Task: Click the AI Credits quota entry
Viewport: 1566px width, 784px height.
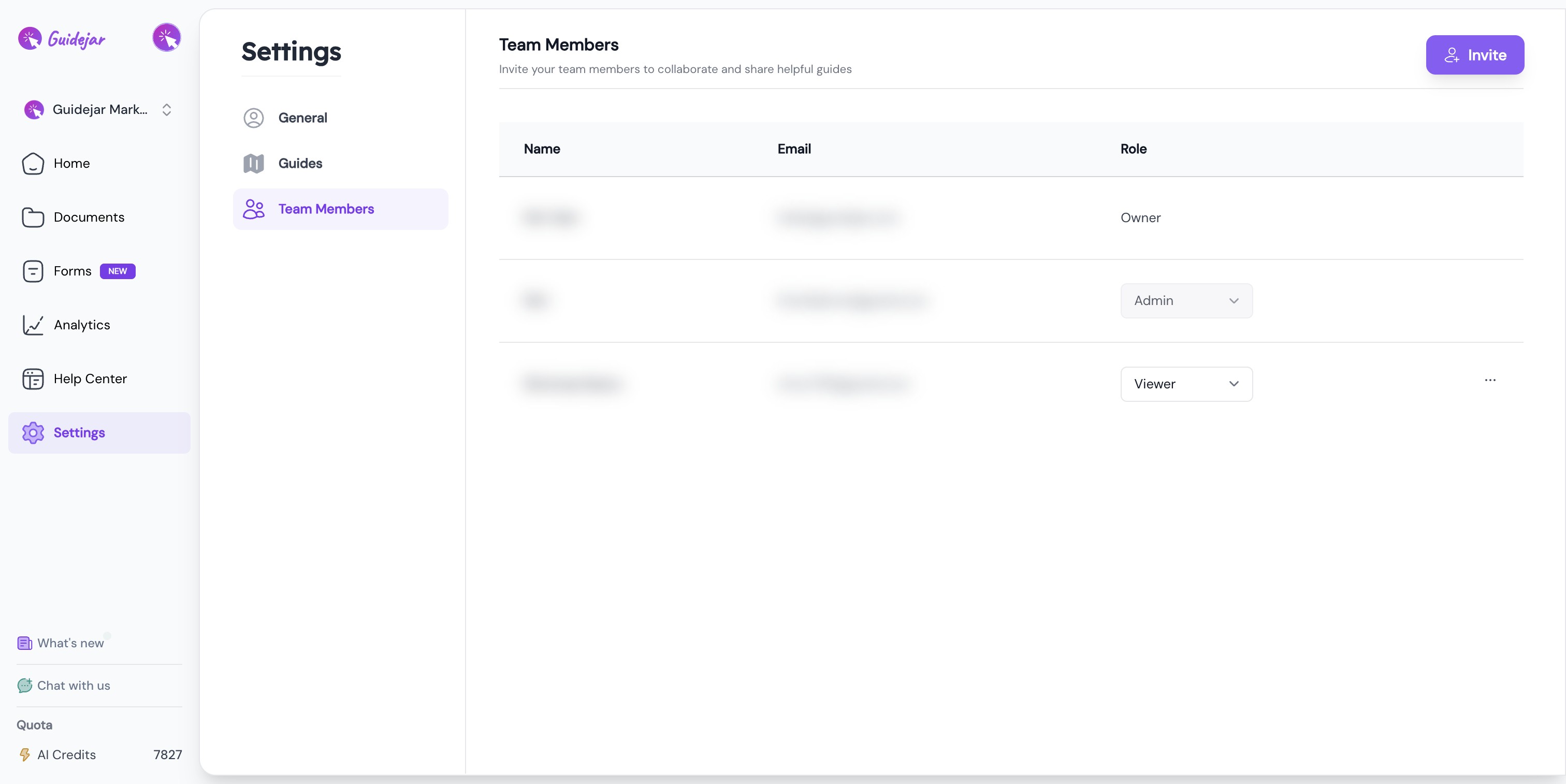Action: pyautogui.click(x=67, y=755)
